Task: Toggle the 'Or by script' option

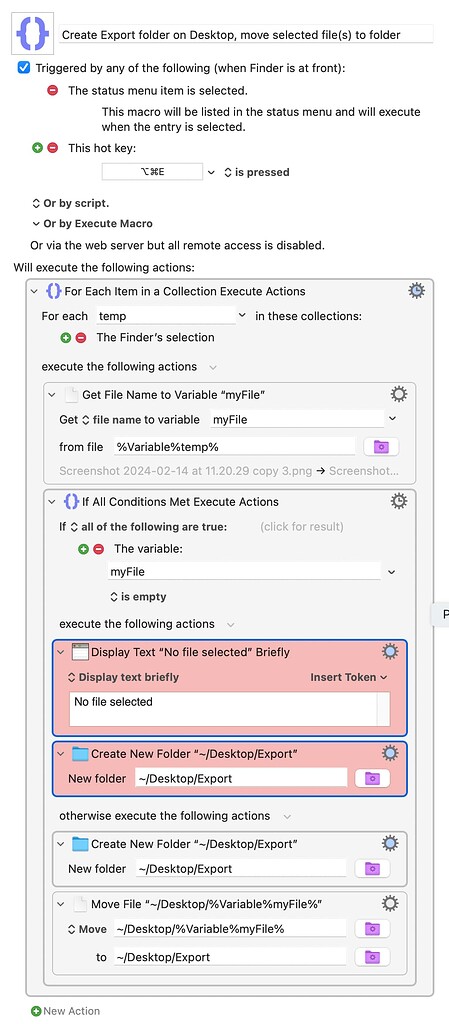Action: pyautogui.click(x=70, y=203)
